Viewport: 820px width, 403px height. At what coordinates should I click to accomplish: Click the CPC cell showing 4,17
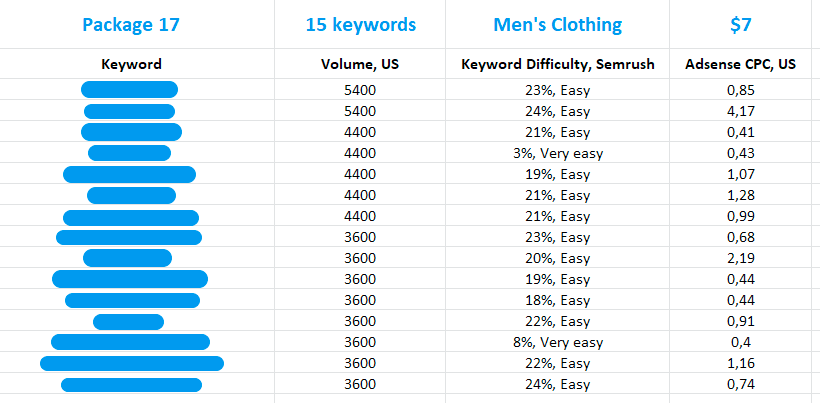pos(741,111)
